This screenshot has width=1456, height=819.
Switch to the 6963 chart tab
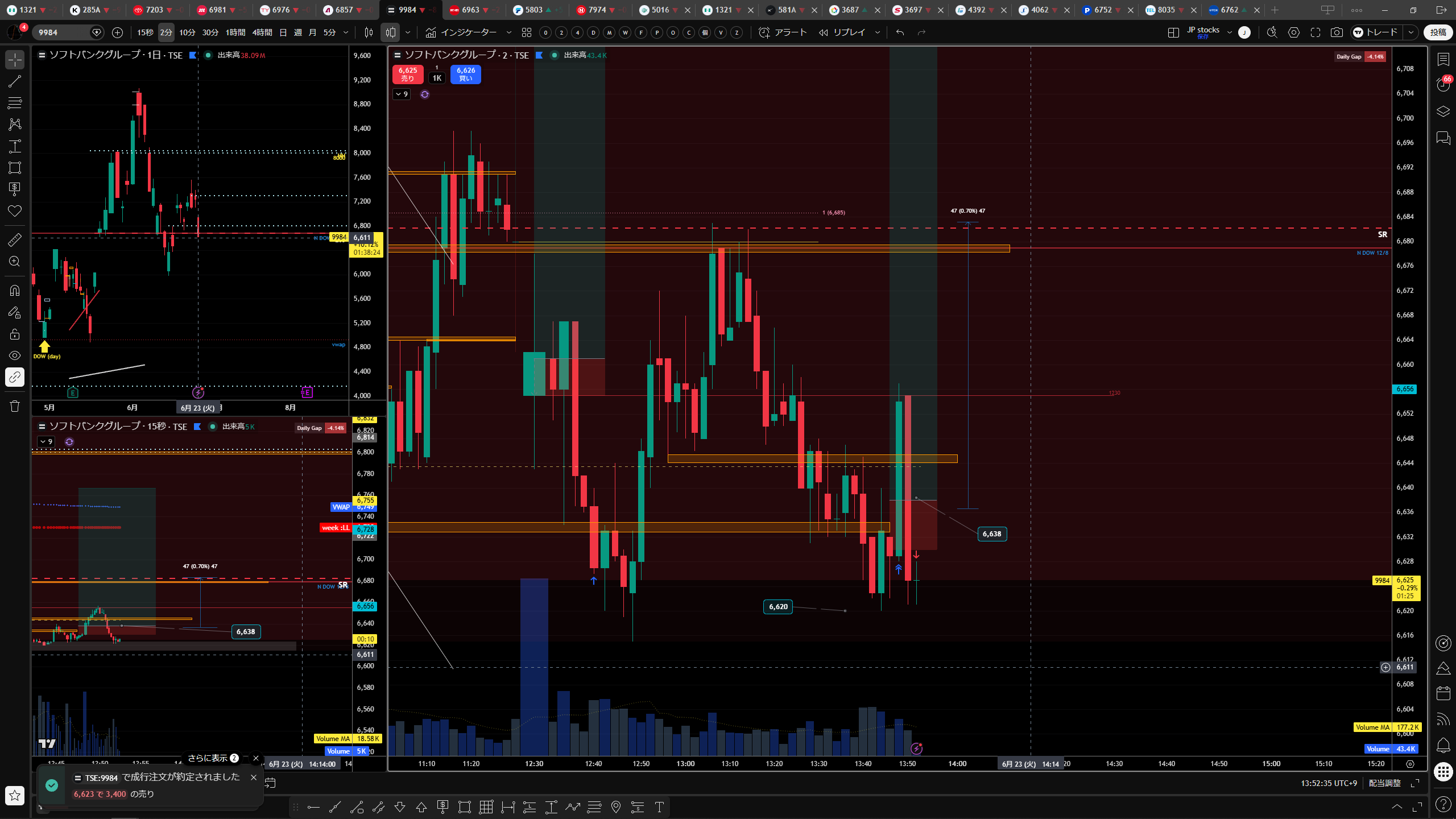tap(470, 10)
